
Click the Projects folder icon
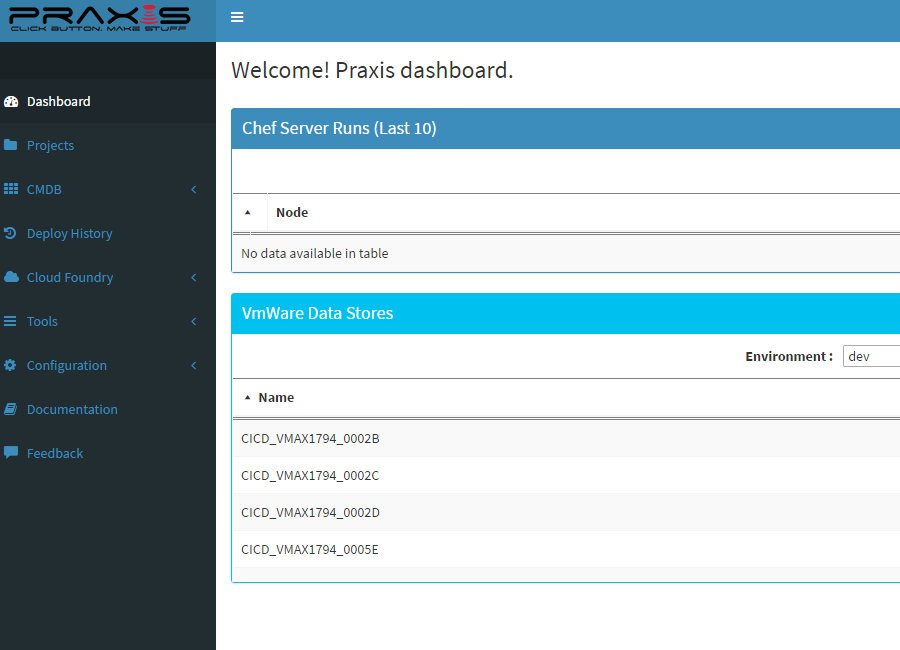11,145
